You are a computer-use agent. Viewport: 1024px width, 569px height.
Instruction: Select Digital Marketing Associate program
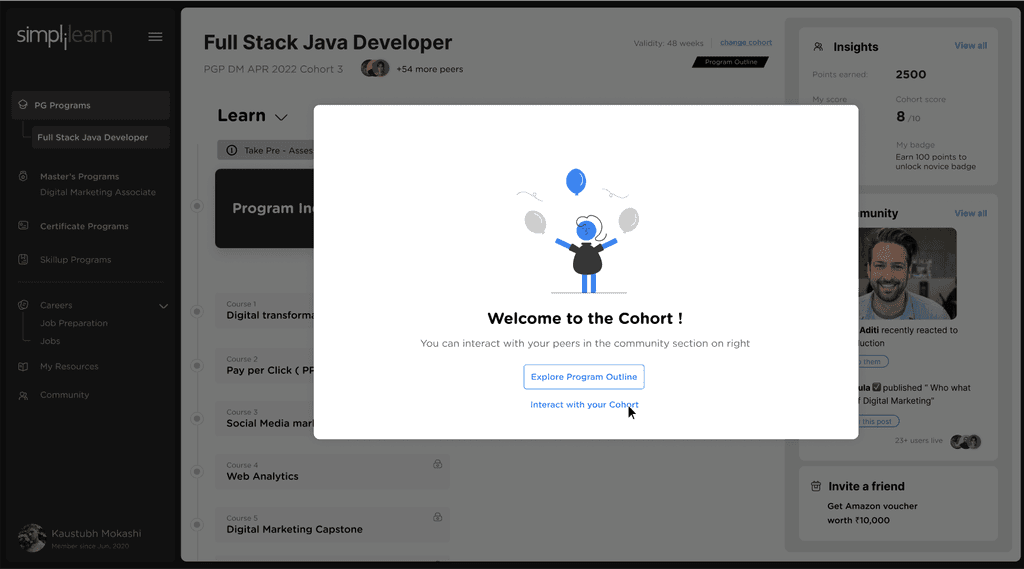[98, 192]
